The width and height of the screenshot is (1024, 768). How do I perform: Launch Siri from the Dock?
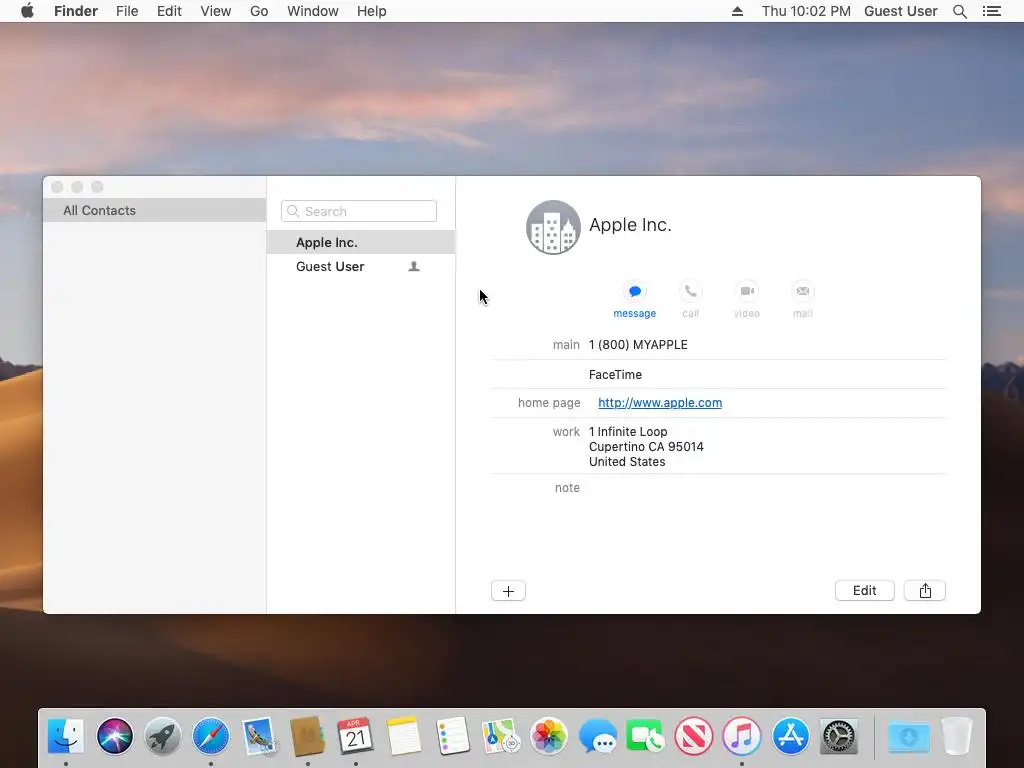coord(114,736)
